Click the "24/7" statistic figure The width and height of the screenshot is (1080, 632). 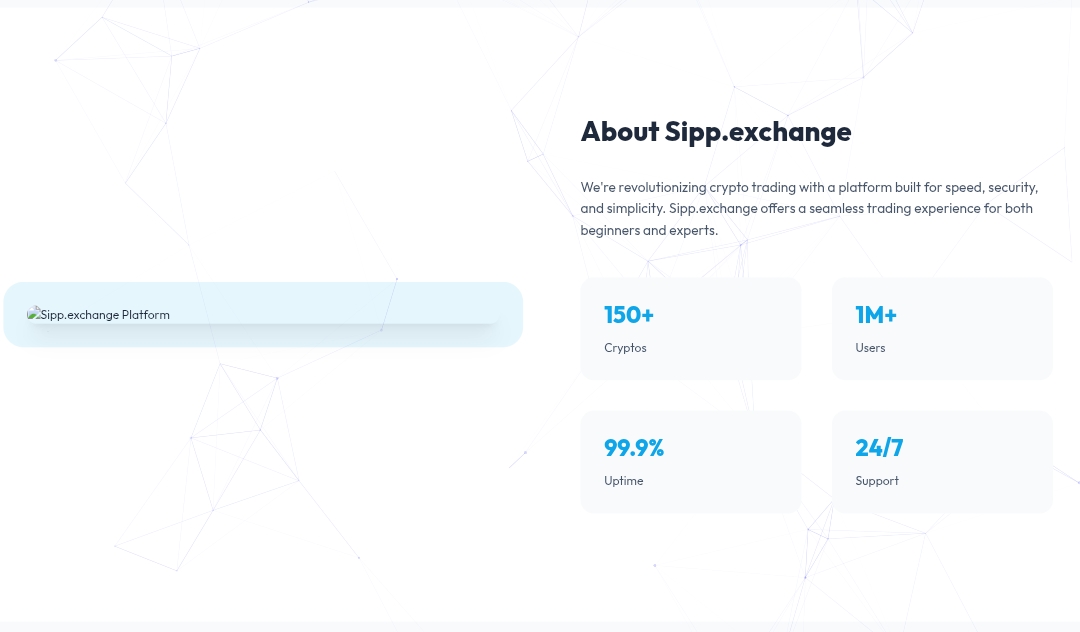click(879, 448)
